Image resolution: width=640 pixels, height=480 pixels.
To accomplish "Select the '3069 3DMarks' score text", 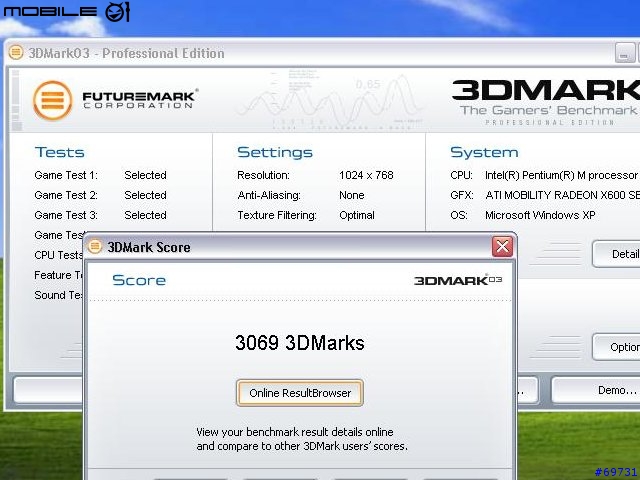I will coord(300,342).
